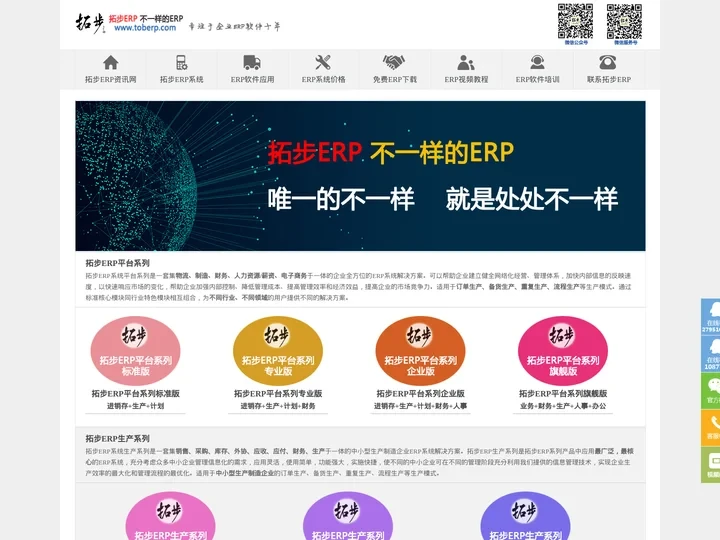
Task: Click the delivery truck icon for ERP软件应用
Action: [x=252, y=62]
